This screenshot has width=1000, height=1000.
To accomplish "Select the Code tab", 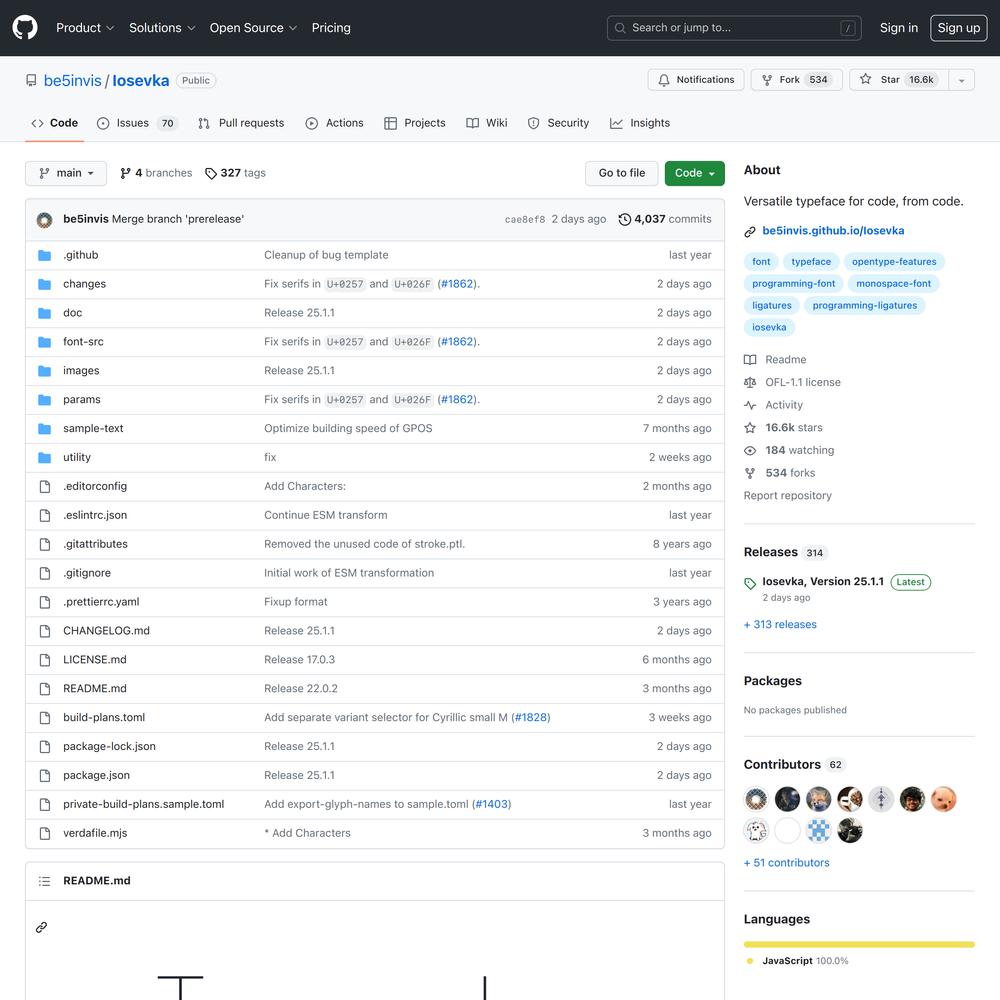I will [55, 123].
